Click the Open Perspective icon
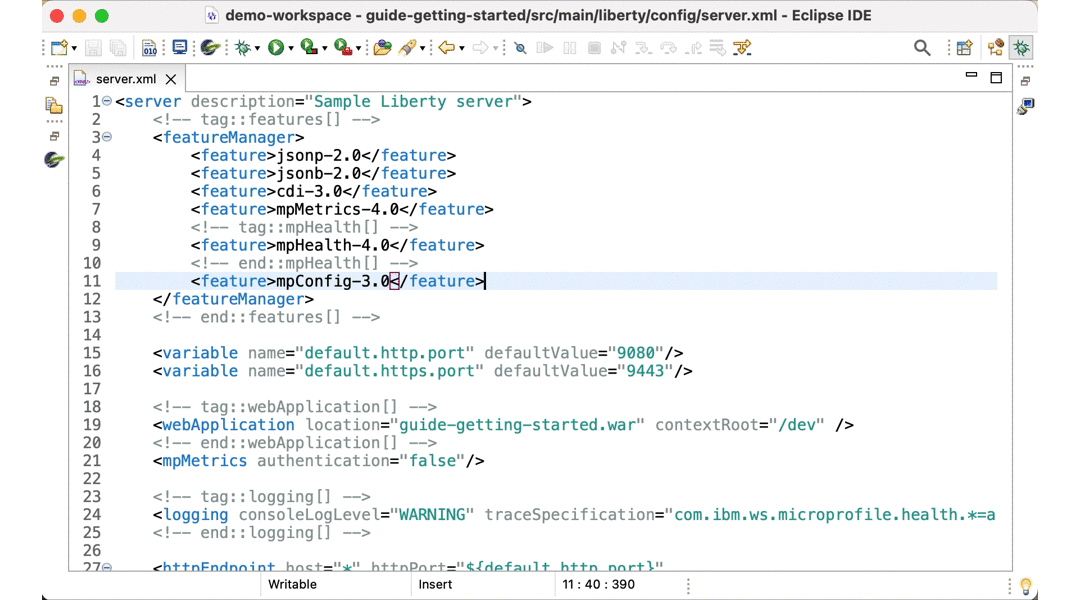This screenshot has height=600, width=1080. 964,48
